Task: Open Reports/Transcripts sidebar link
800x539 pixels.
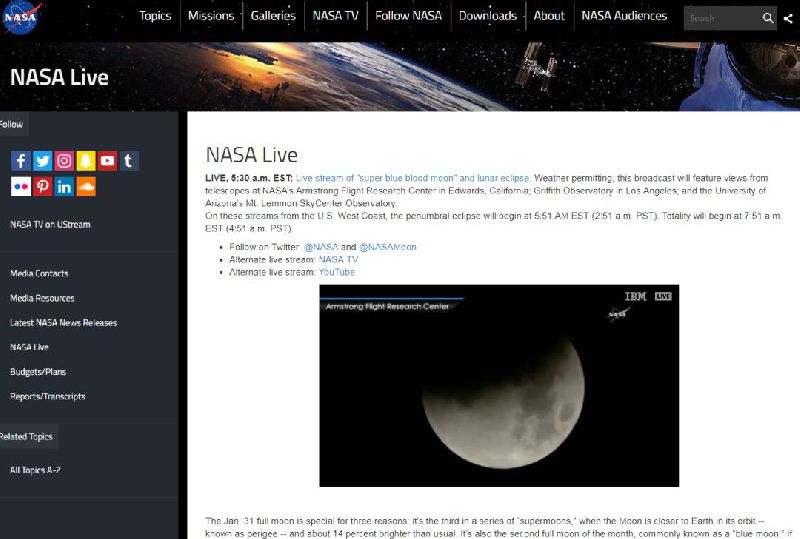Action: click(x=48, y=397)
